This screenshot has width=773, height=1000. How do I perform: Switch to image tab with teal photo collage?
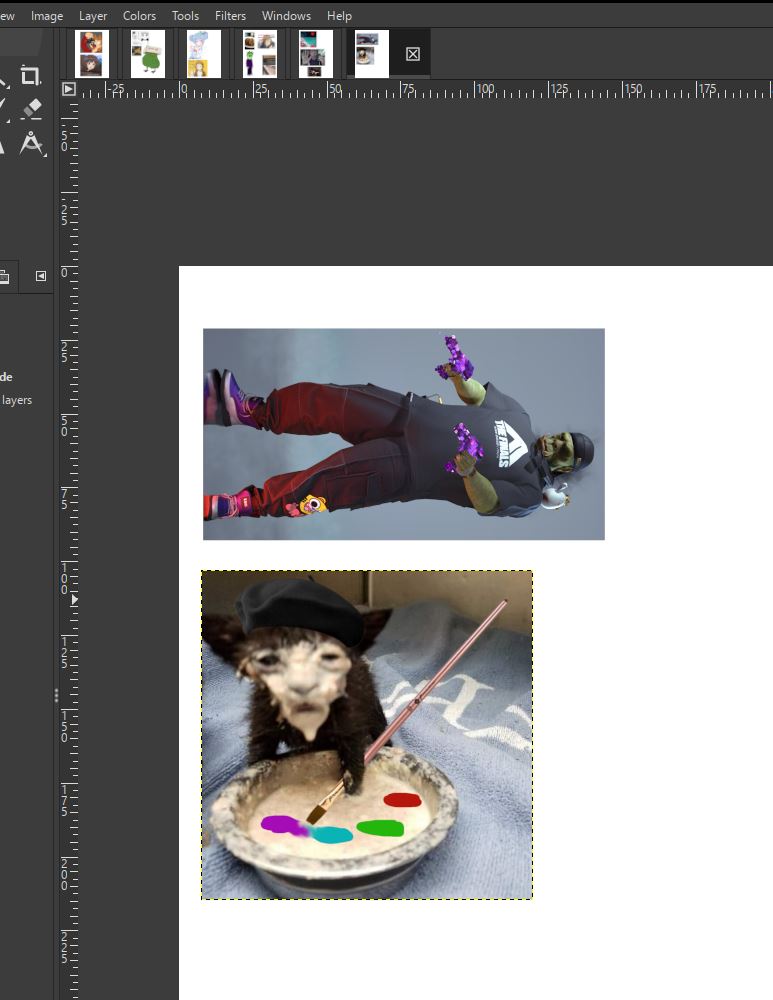(x=316, y=54)
